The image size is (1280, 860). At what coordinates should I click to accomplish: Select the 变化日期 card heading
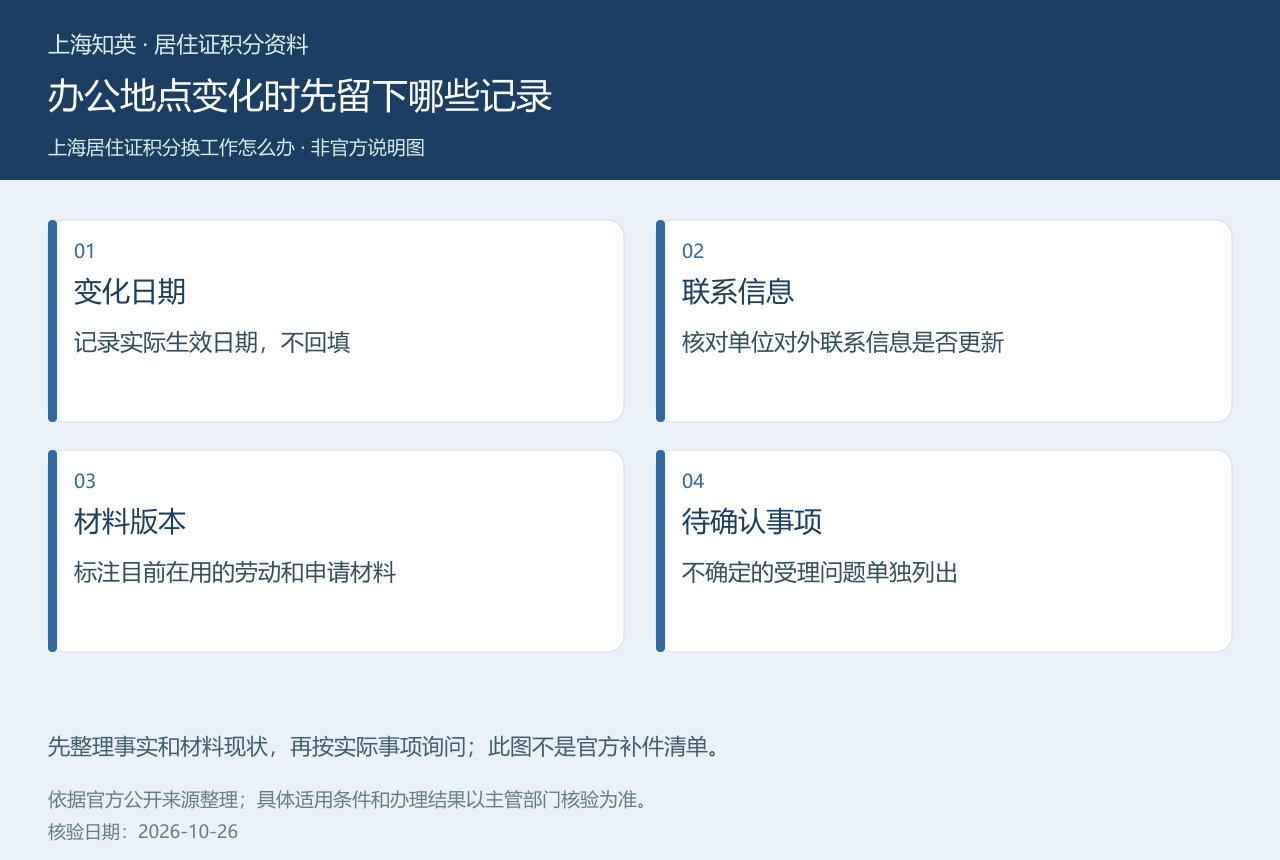(130, 292)
